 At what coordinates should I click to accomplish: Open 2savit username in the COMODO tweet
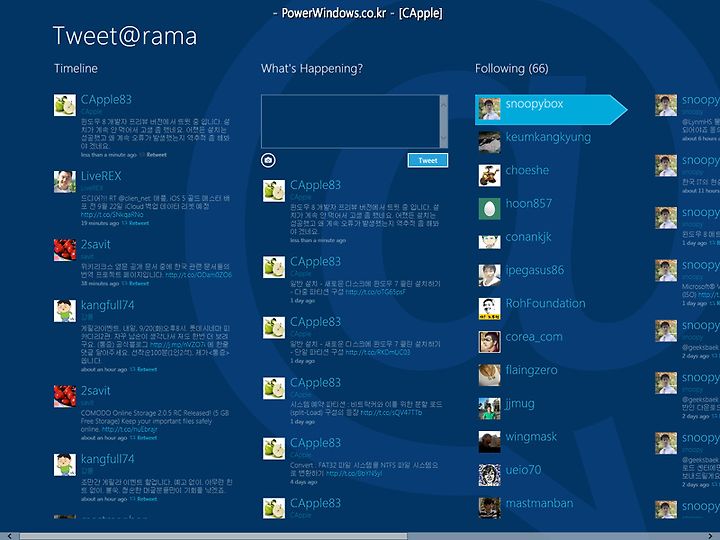pos(96,391)
